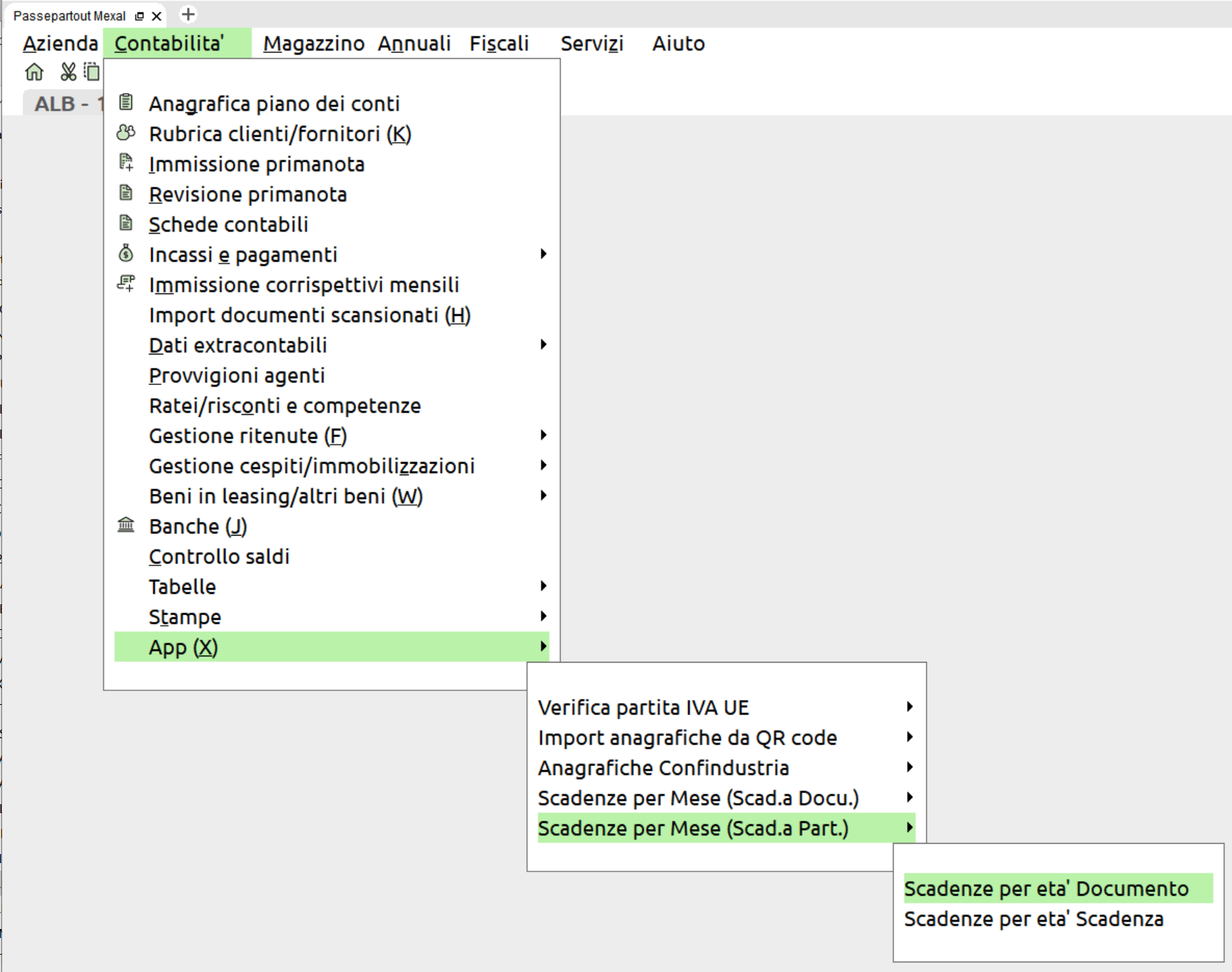Click the Immissione primanota document icon
Screen dimensions: 1232x972
(126, 163)
